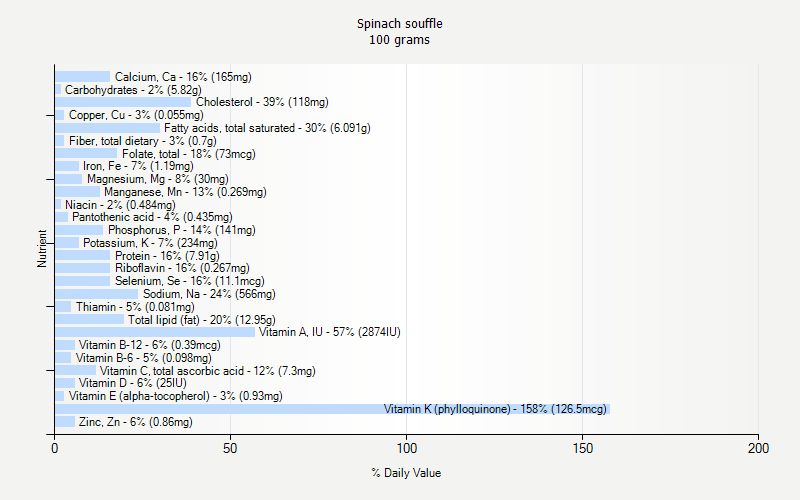
Task: Click the Spinach souffle chart title
Action: (x=399, y=23)
